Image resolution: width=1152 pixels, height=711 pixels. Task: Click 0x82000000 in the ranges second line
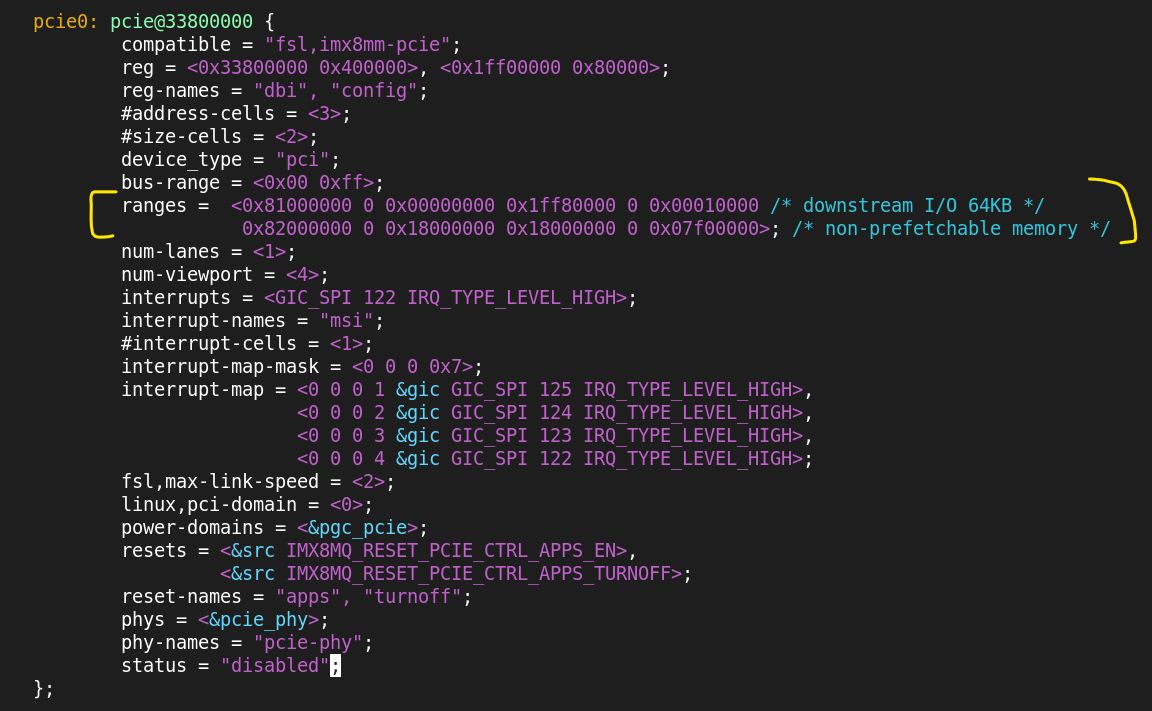[x=297, y=228]
